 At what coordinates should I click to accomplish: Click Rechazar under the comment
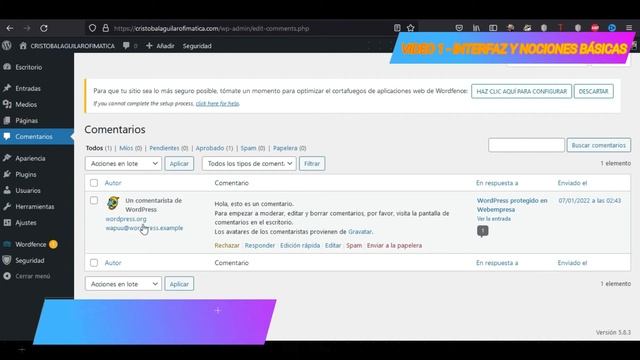coord(227,245)
